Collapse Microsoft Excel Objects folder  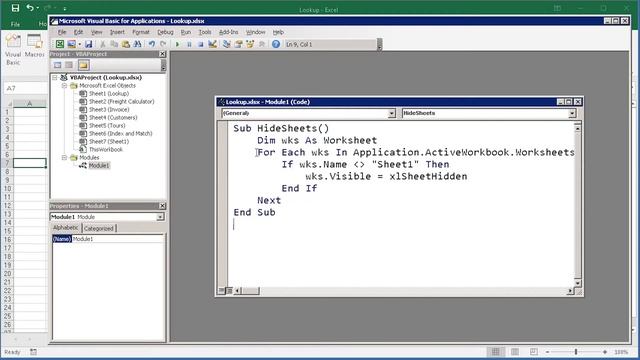pos(64,85)
